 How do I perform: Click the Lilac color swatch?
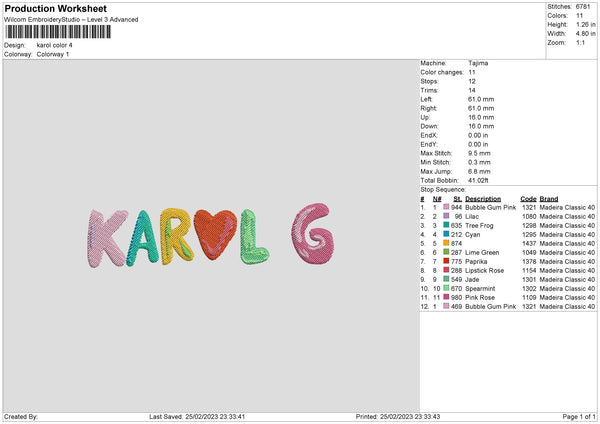click(x=446, y=216)
